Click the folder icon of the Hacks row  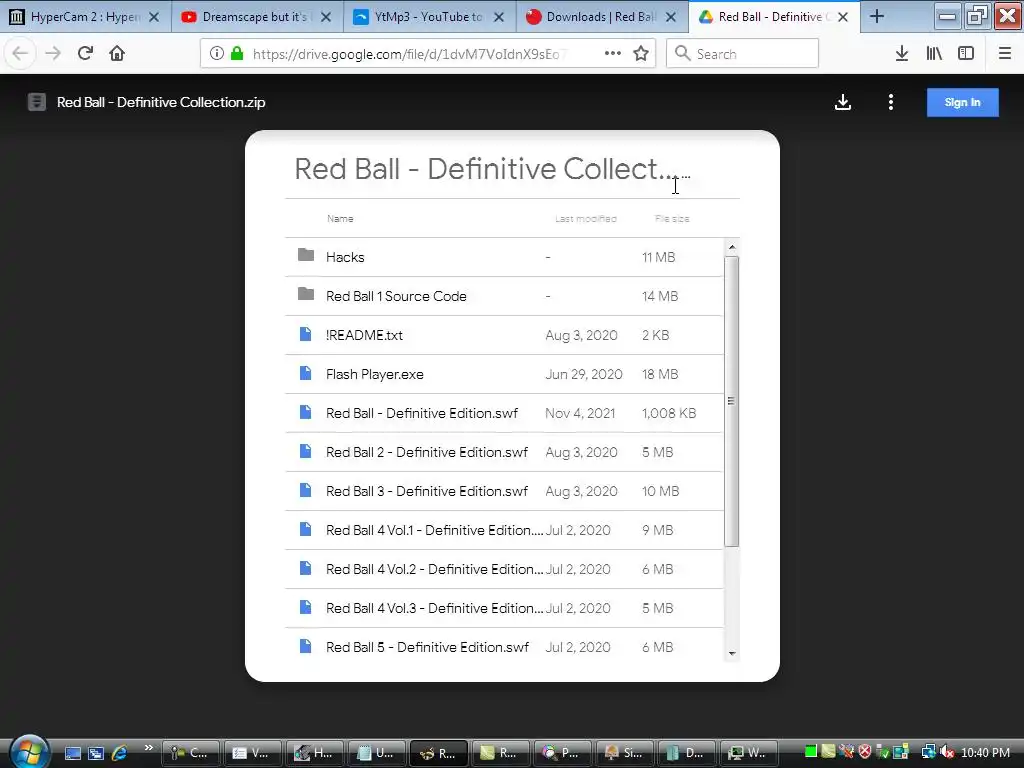click(306, 255)
